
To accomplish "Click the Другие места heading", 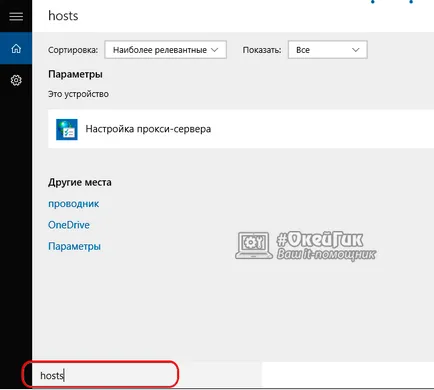I will tap(80, 182).
